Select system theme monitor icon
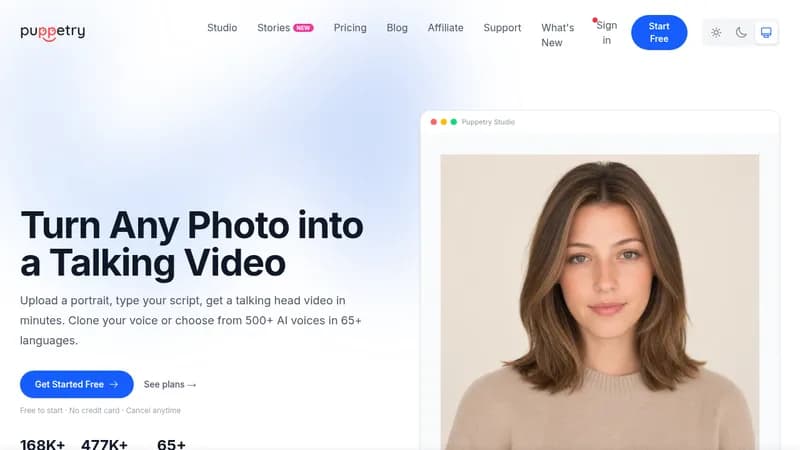Screen dimensions: 800x450 pyautogui.click(x=766, y=33)
